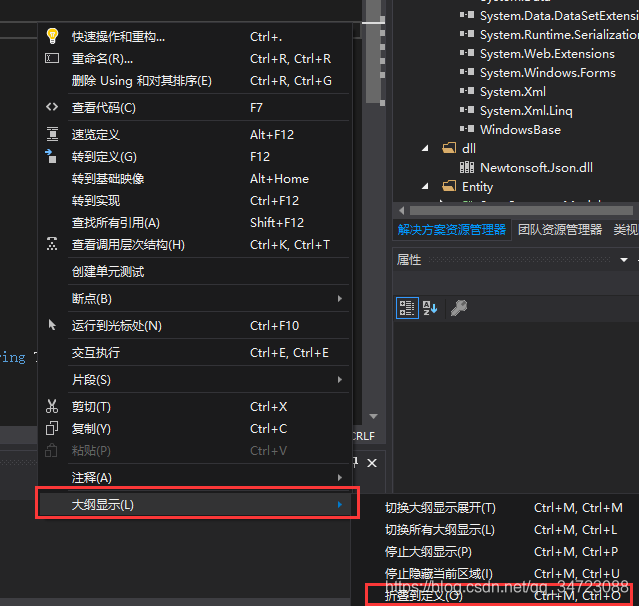Click the editor vertical scrollbar thumb

(x=373, y=51)
